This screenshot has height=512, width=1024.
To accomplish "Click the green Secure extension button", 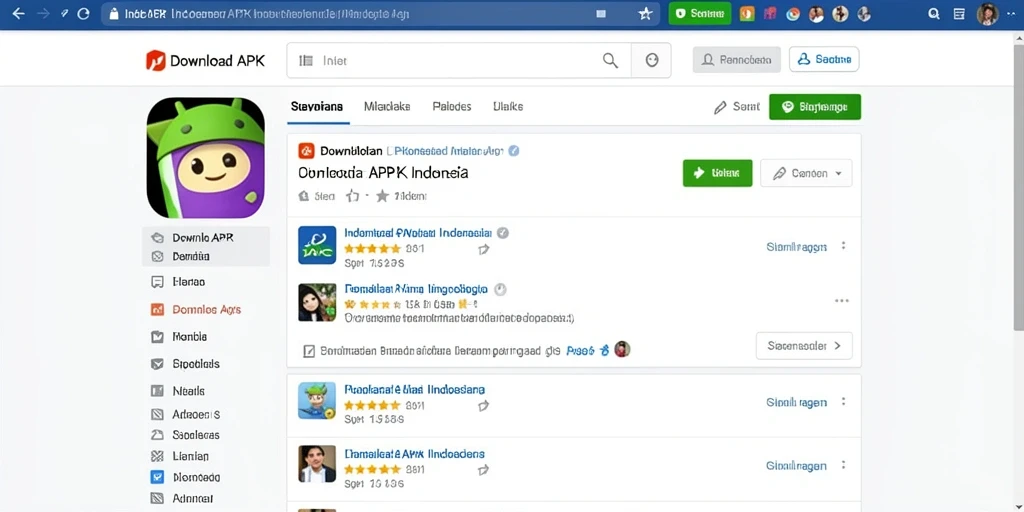I will coord(699,14).
